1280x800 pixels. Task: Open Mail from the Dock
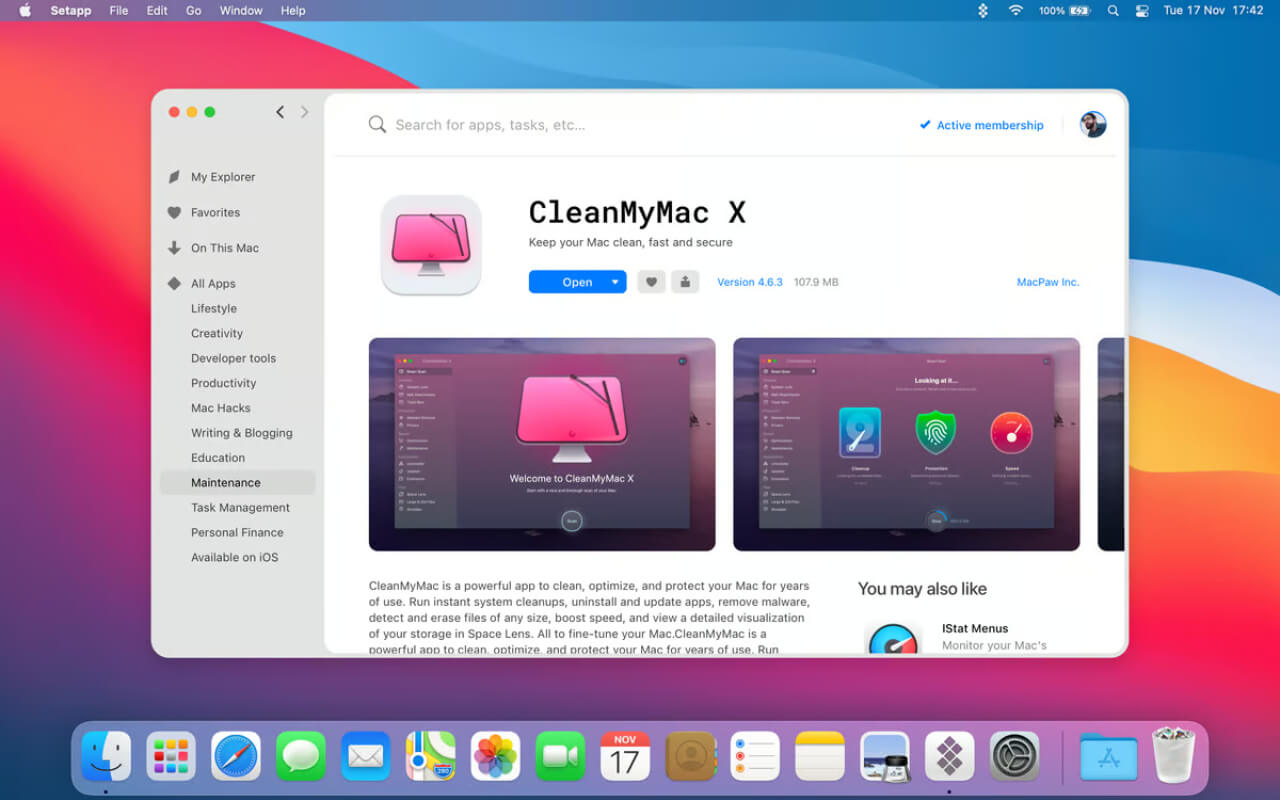pos(366,756)
